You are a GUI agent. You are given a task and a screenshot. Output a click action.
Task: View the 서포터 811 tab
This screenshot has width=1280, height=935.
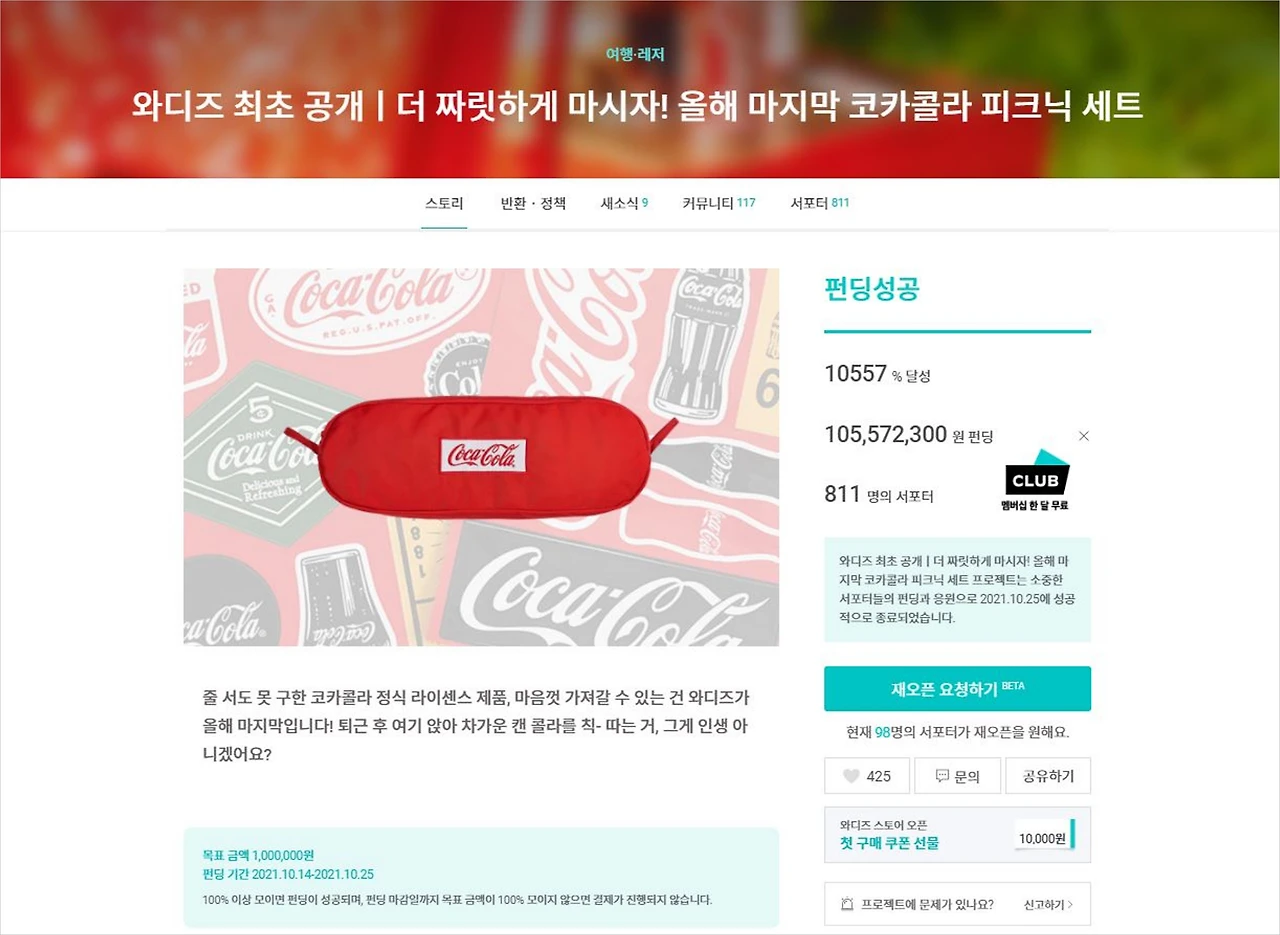tap(820, 203)
